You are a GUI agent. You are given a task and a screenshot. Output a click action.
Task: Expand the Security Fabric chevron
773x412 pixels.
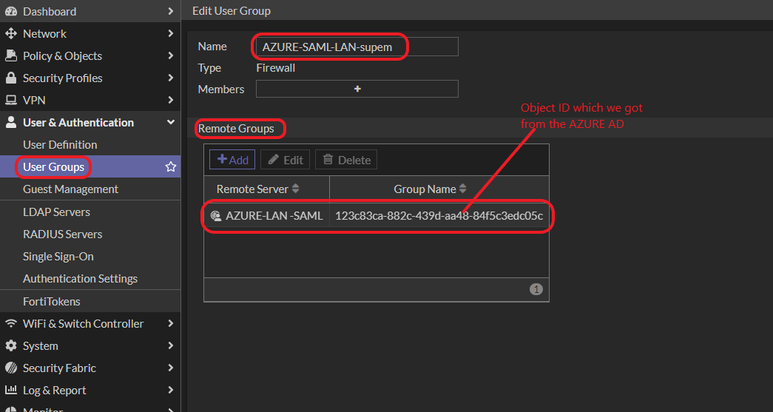(x=170, y=368)
